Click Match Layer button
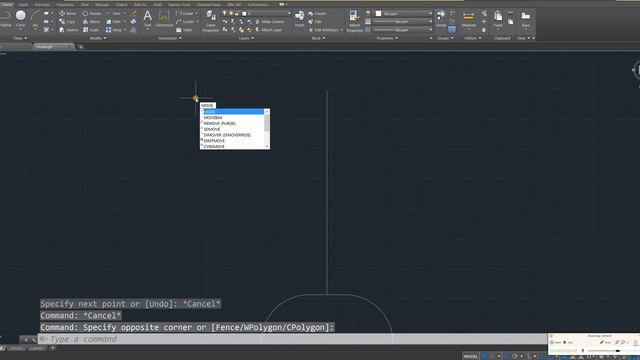 (269, 30)
